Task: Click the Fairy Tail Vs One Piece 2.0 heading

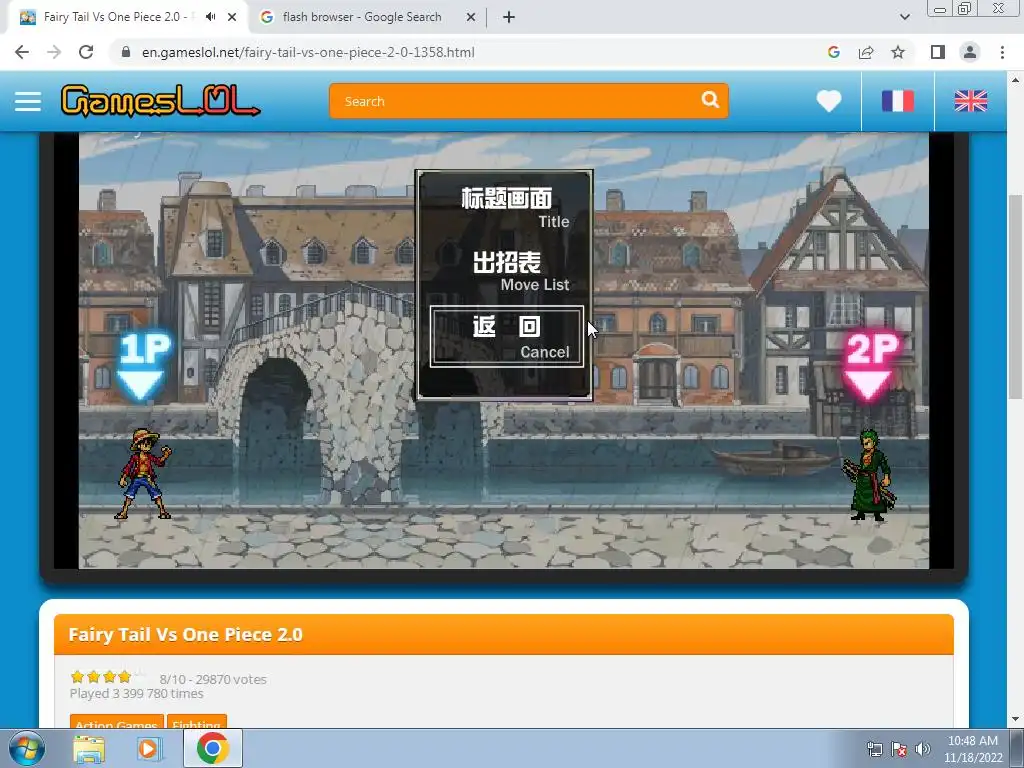Action: tap(185, 634)
